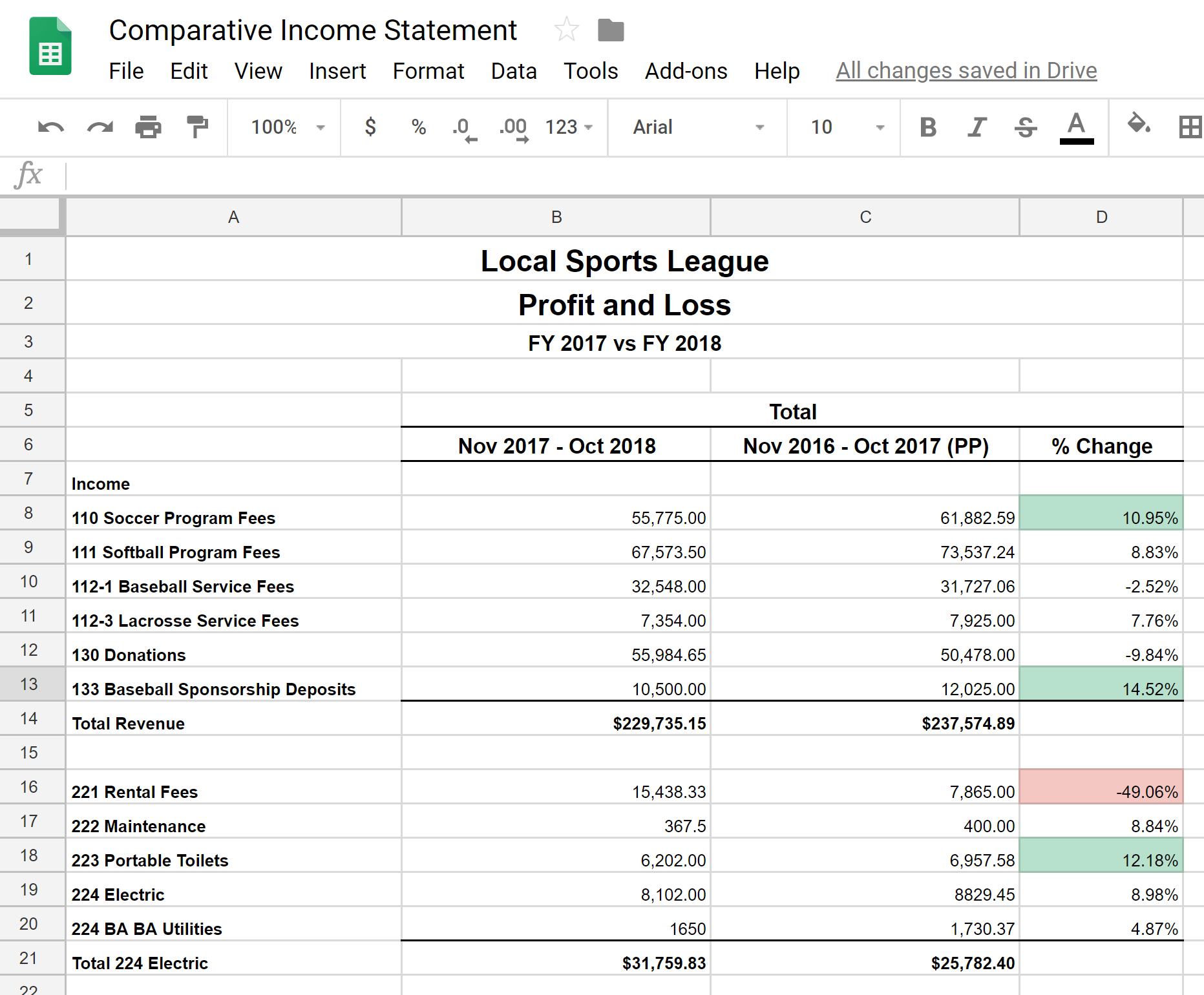Select column A header
This screenshot has height=995, width=1204.
(233, 217)
